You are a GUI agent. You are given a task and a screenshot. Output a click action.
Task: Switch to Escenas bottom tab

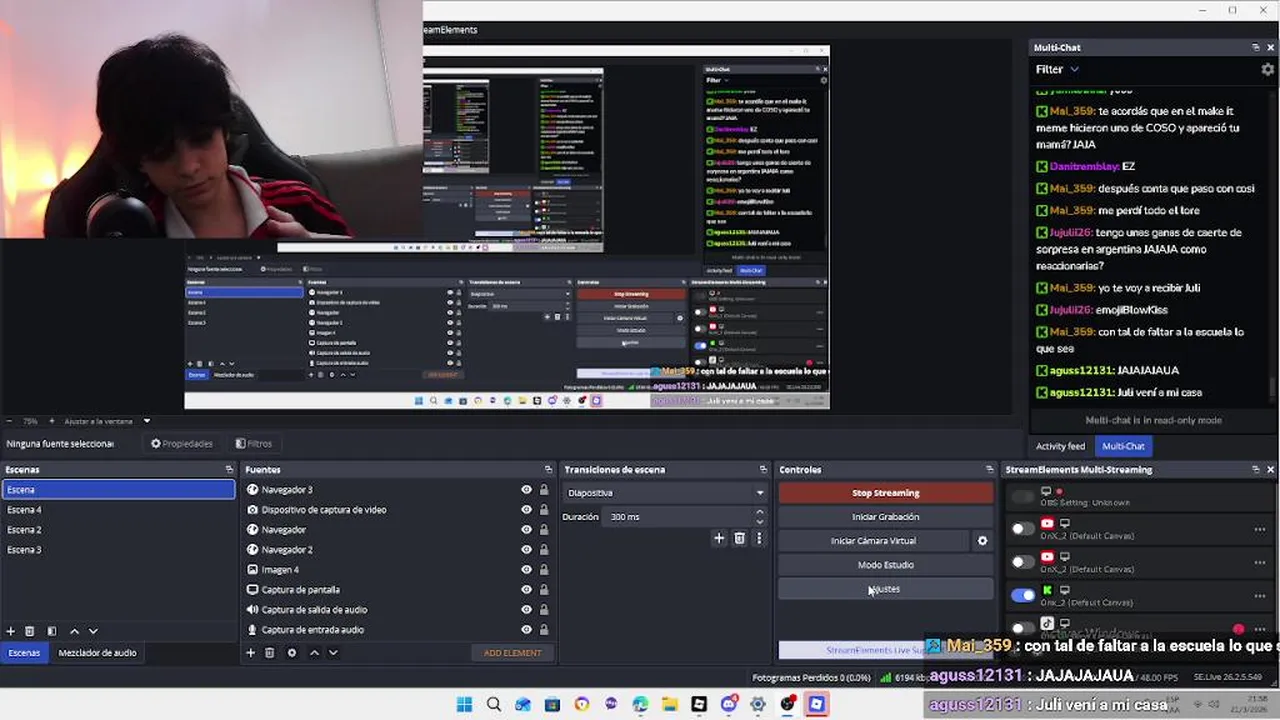[24, 653]
